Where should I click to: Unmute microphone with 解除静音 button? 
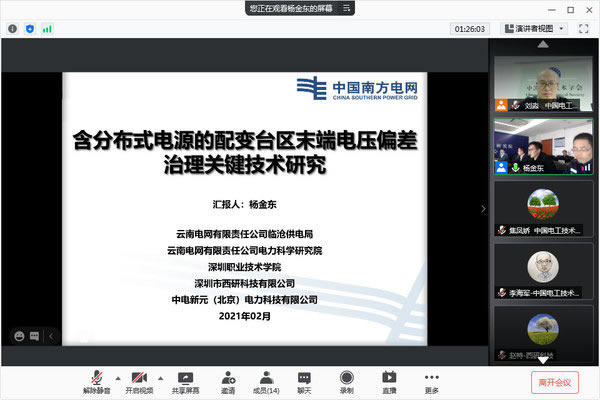(x=97, y=380)
